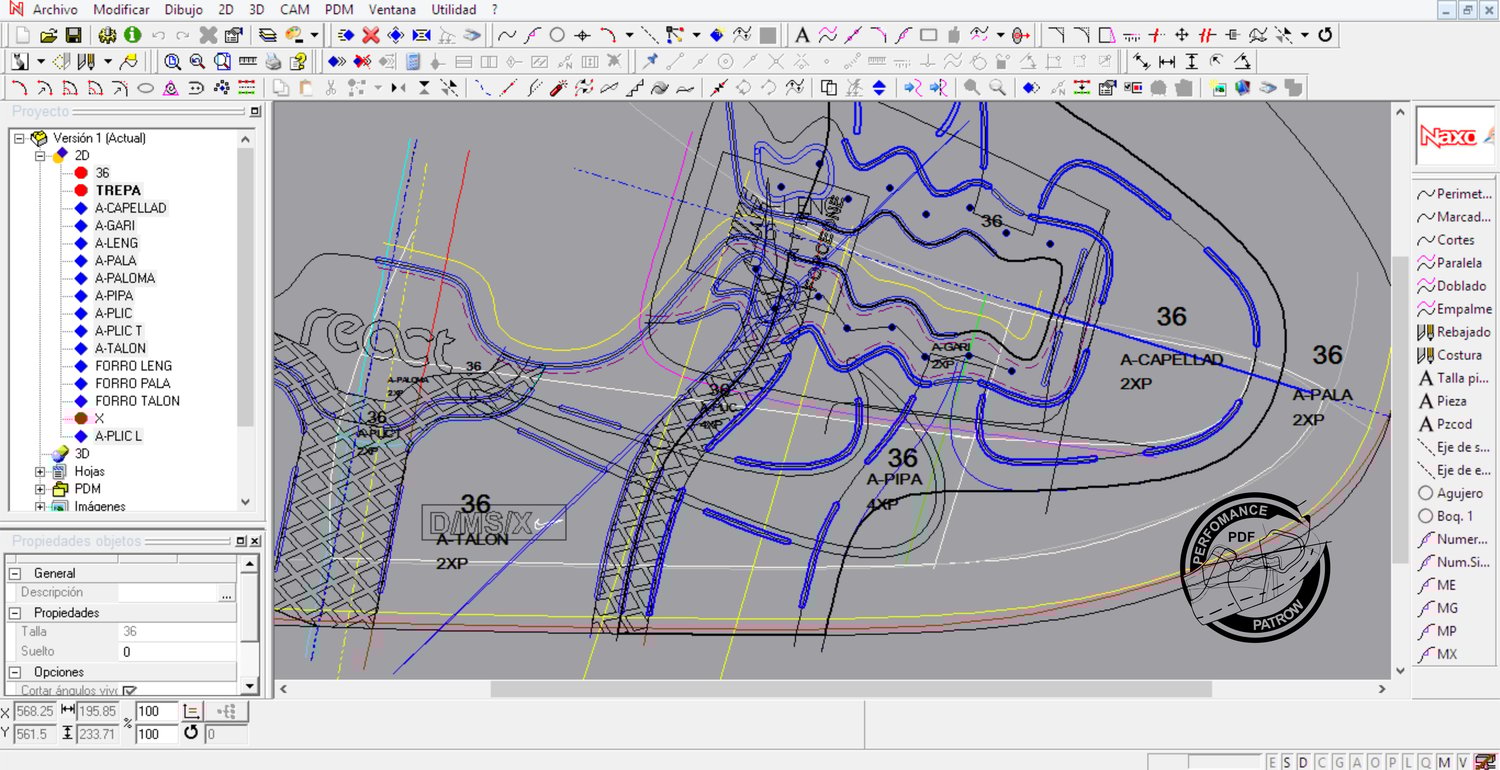The width and height of the screenshot is (1500, 770).
Task: Select the circle drawing tool
Action: [x=557, y=35]
